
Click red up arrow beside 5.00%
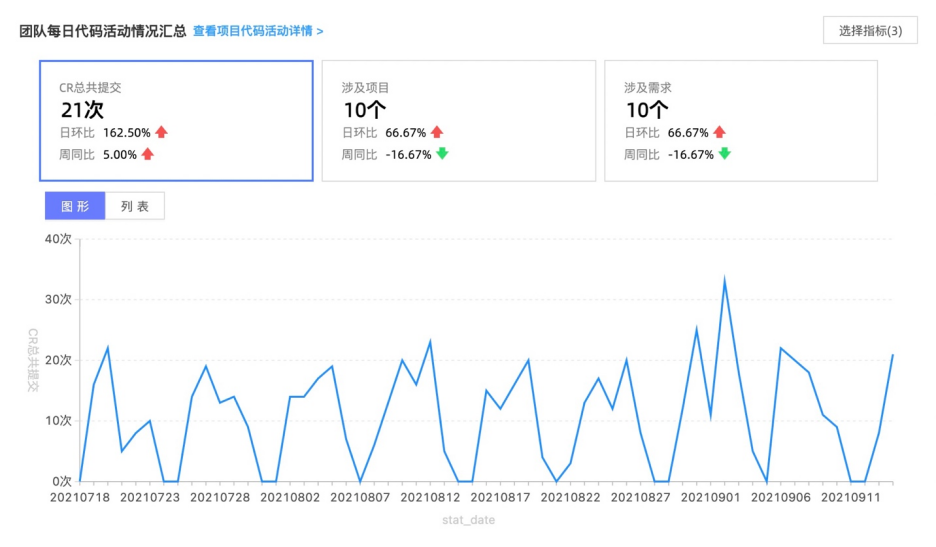tap(147, 154)
